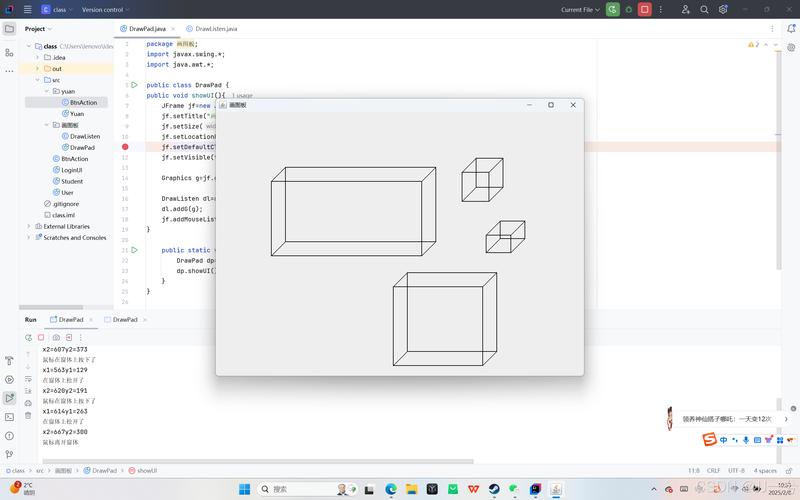Open the Git tool window icon

[x=10, y=454]
